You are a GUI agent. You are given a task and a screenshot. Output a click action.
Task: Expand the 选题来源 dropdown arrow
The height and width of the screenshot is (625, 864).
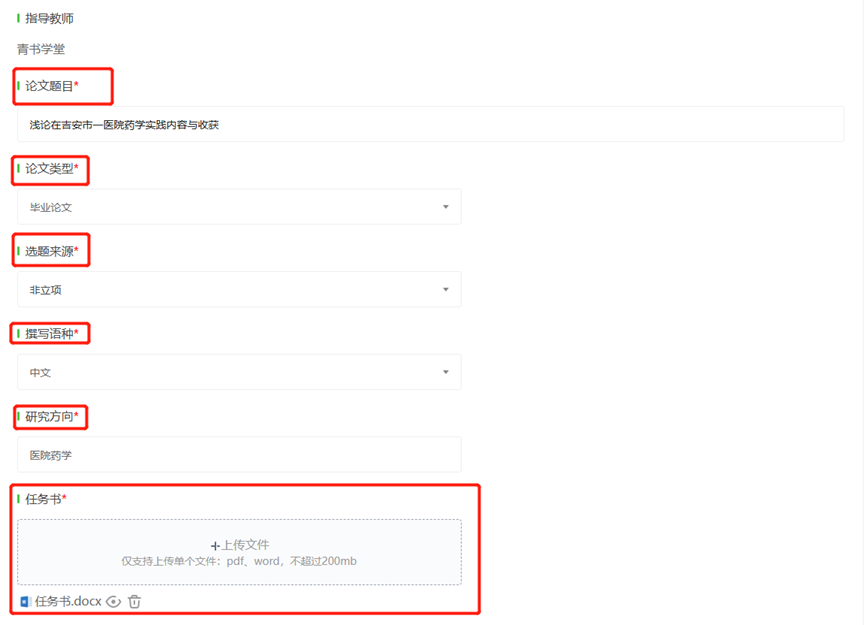click(445, 290)
